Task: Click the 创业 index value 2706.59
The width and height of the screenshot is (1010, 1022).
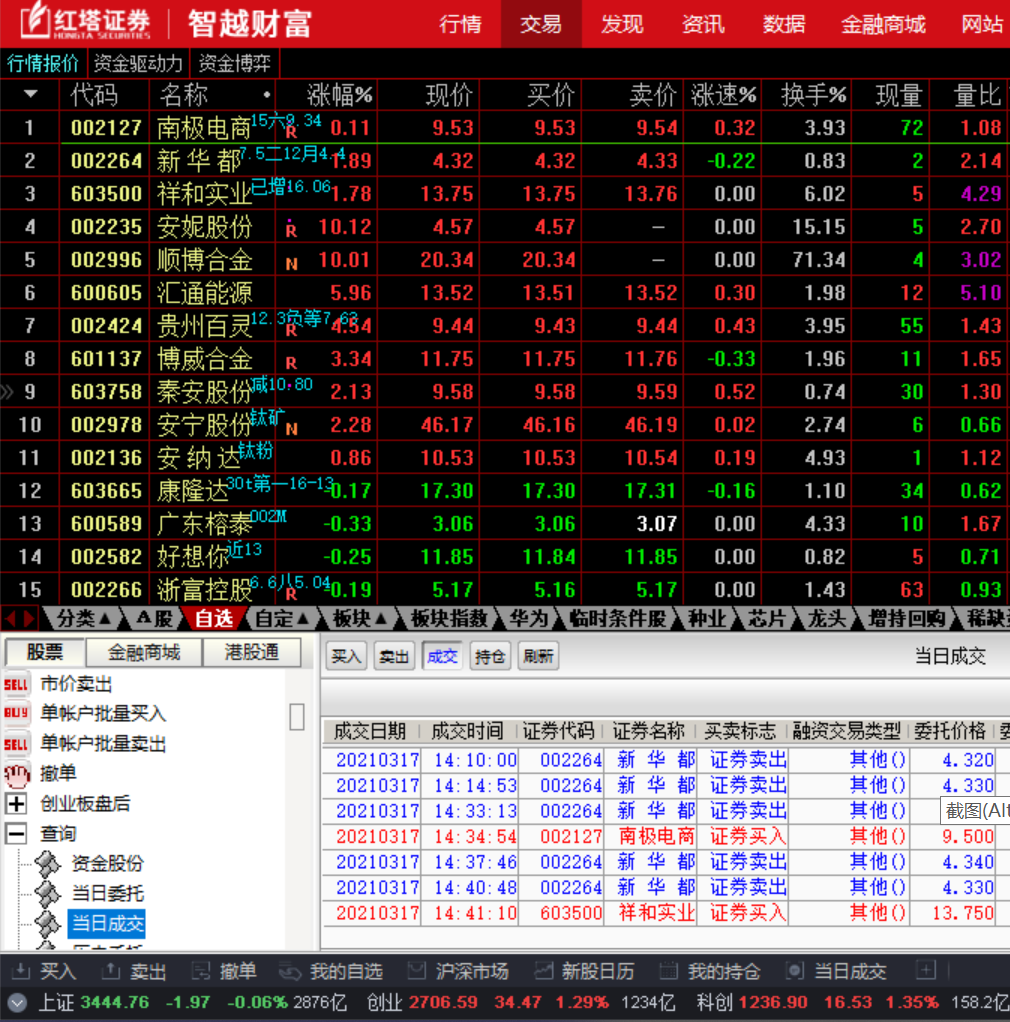Action: tap(443, 1002)
